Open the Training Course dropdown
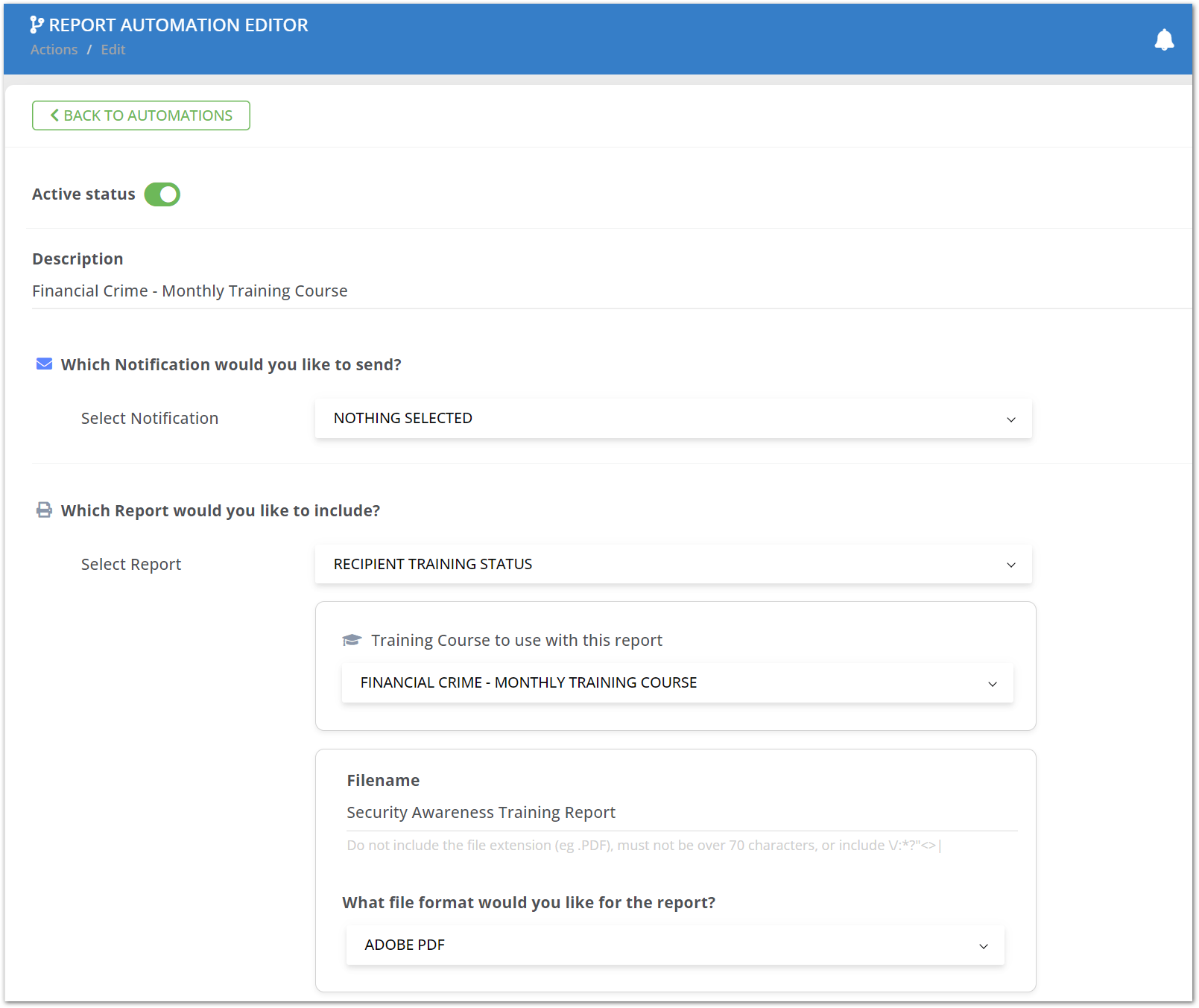The image size is (1199, 1008). tap(677, 682)
